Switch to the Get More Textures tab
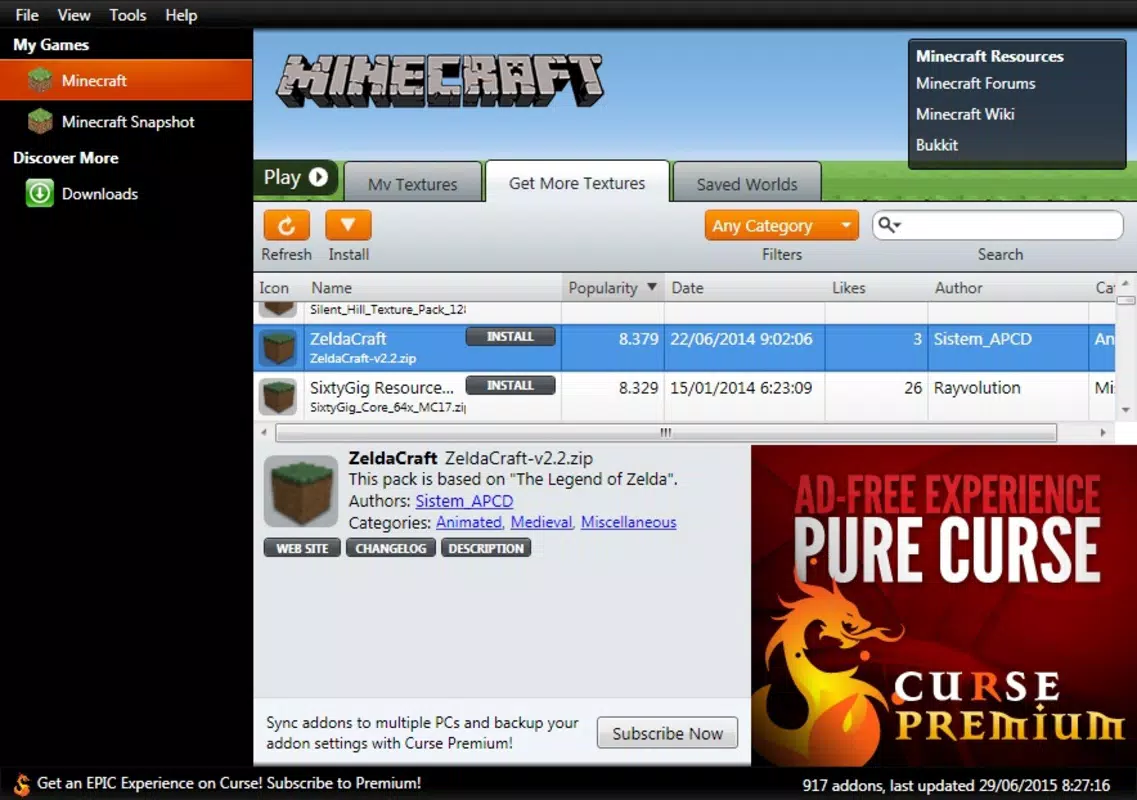The image size is (1137, 800). [x=577, y=182]
